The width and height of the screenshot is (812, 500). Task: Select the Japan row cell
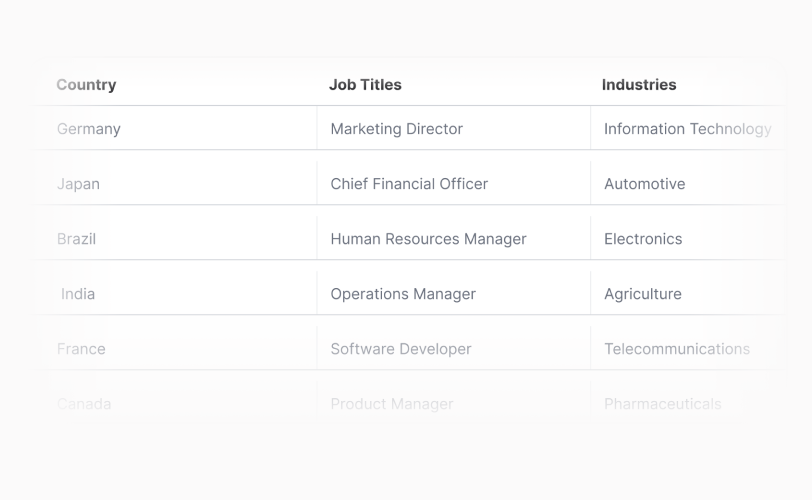tap(79, 184)
